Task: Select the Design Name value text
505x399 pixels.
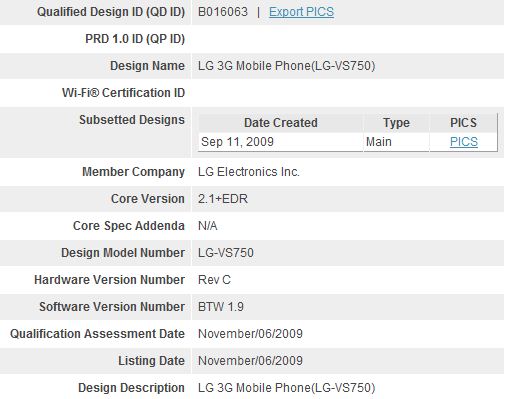Action: pos(287,66)
